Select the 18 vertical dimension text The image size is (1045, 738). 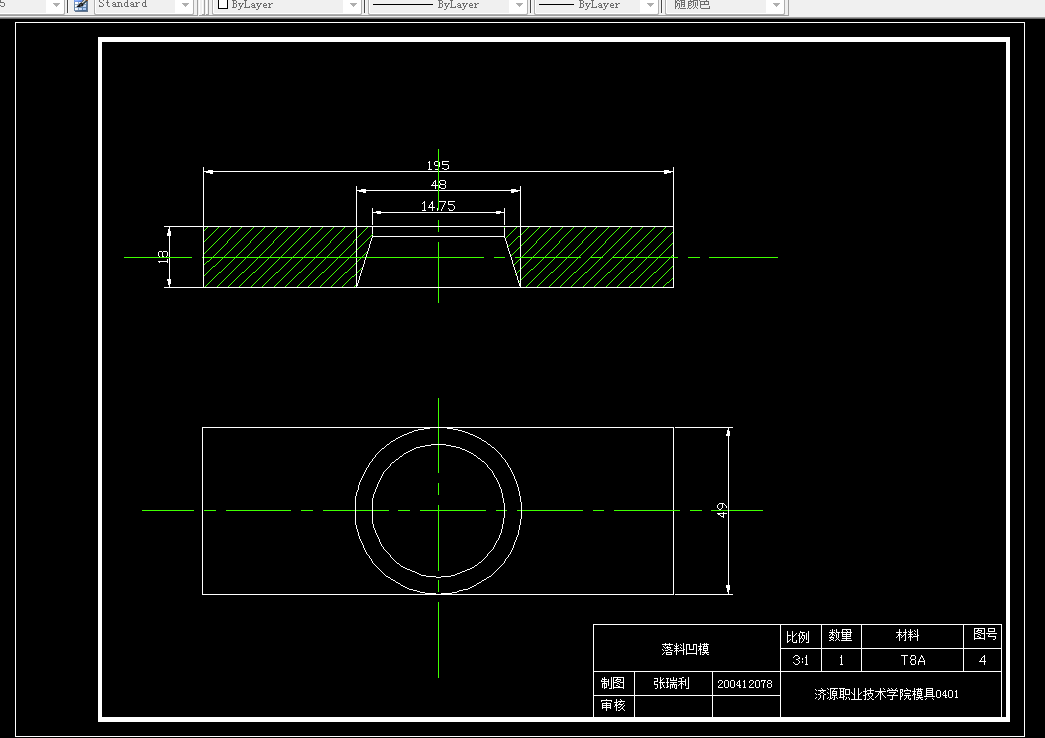(x=163, y=257)
